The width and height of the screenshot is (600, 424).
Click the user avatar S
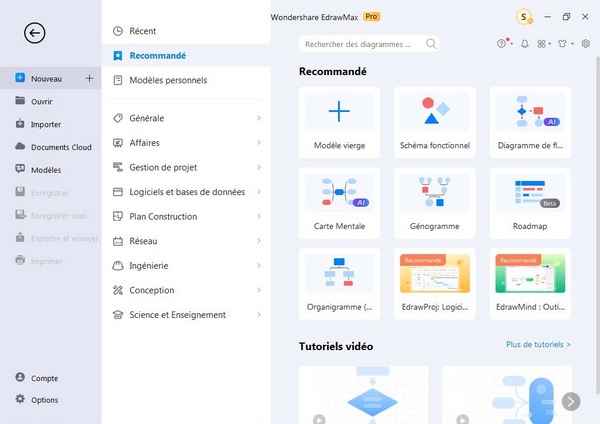[524, 17]
